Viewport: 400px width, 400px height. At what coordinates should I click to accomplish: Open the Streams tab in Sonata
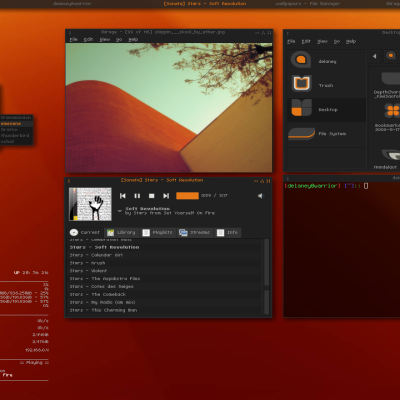pos(194,232)
